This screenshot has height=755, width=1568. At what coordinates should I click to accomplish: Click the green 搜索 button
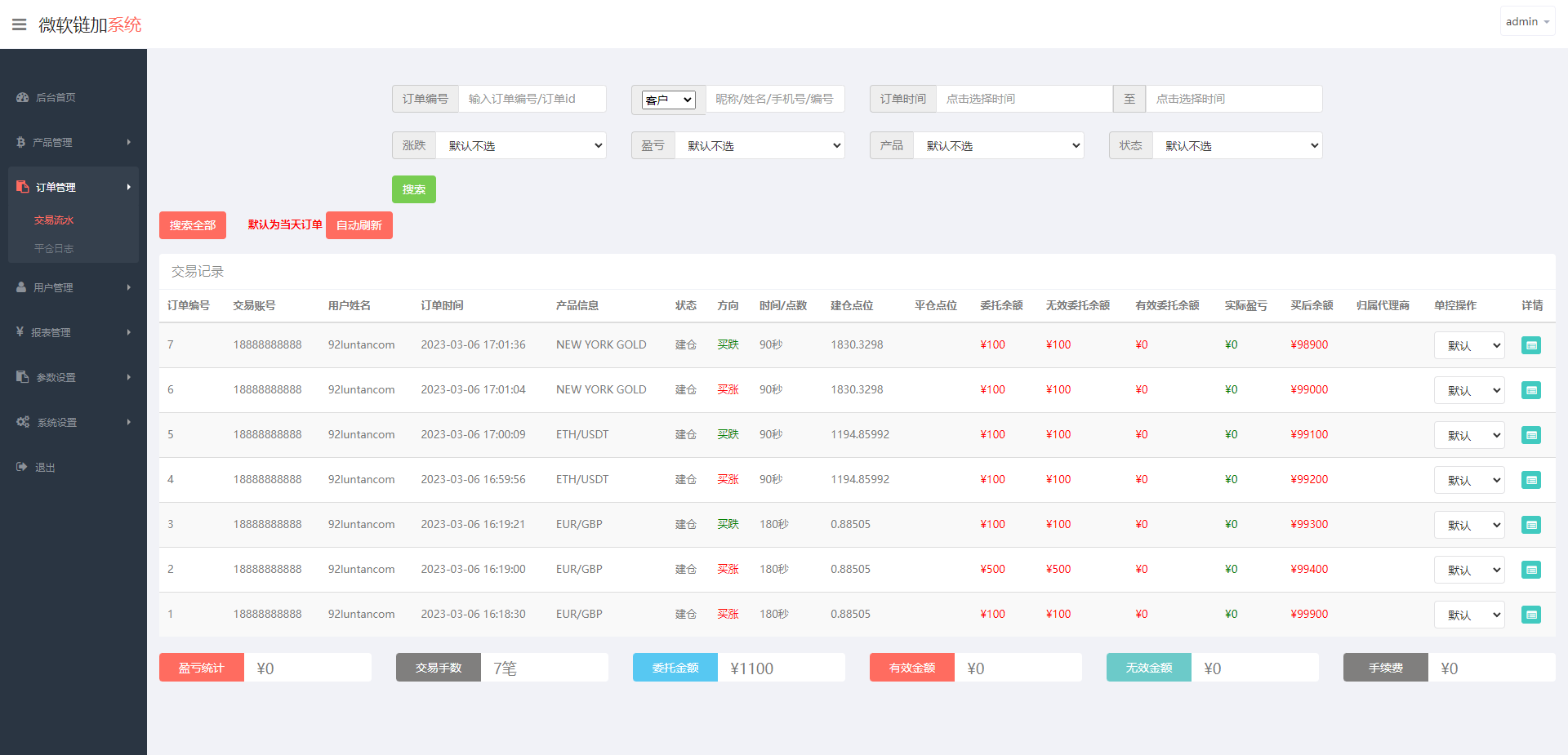coord(413,189)
